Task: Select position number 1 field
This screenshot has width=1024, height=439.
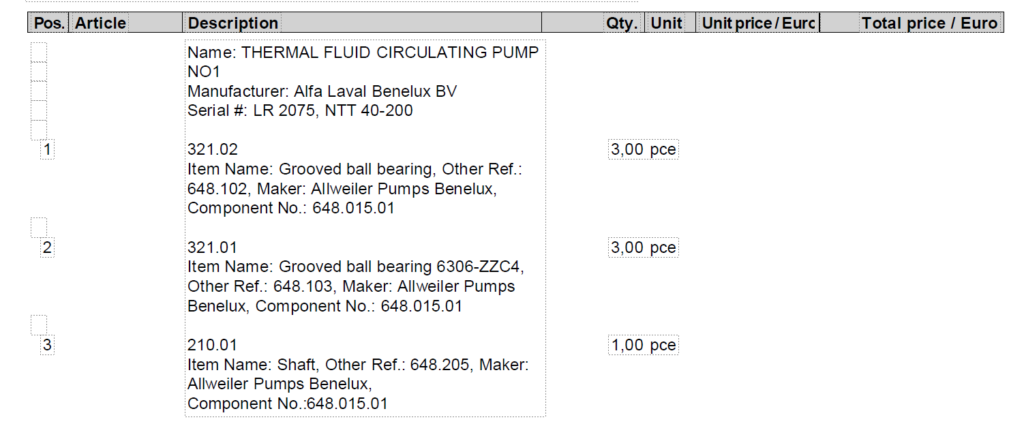Action: [x=46, y=150]
